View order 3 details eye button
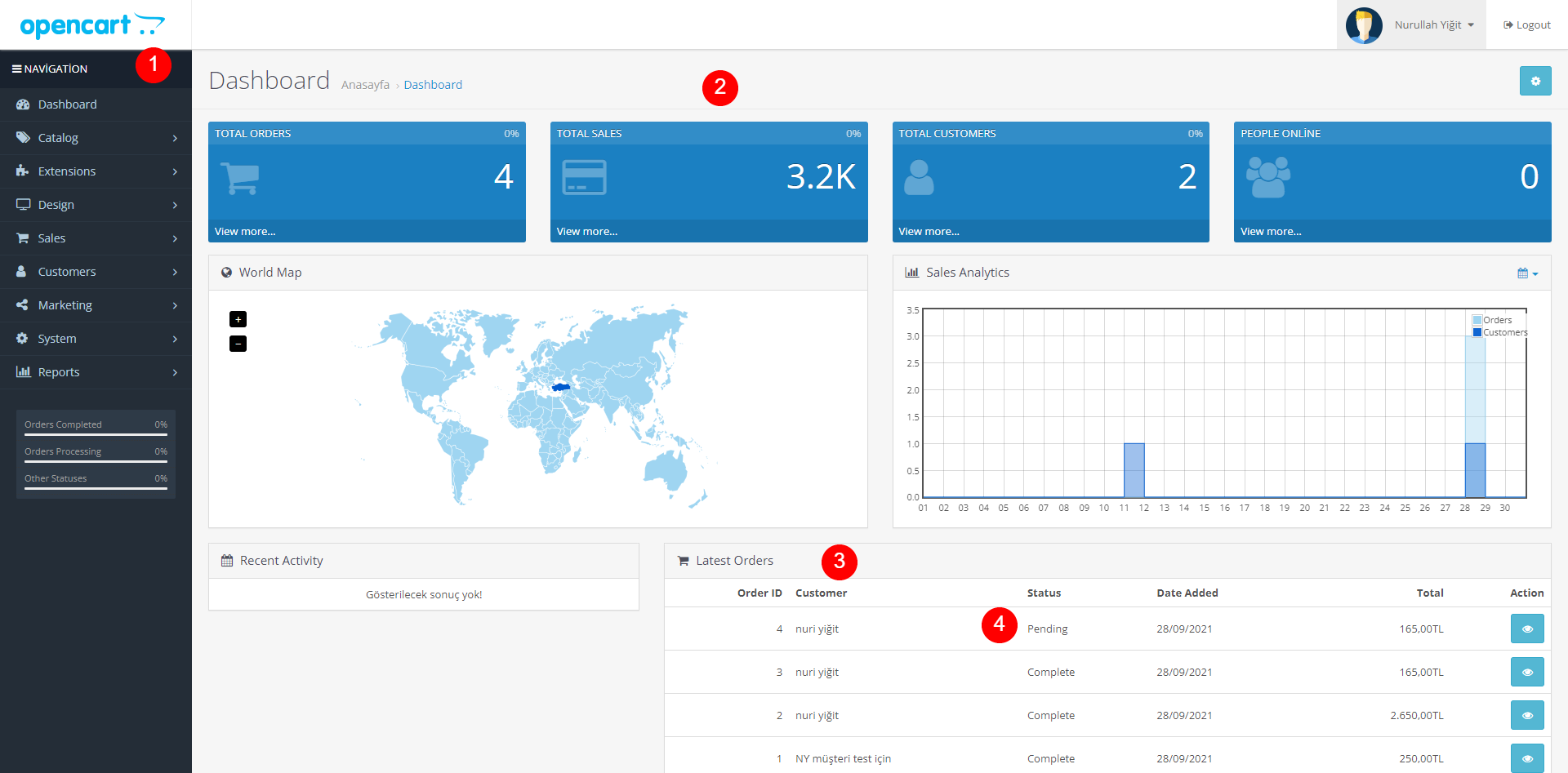This screenshot has width=1568, height=773. [1526, 672]
